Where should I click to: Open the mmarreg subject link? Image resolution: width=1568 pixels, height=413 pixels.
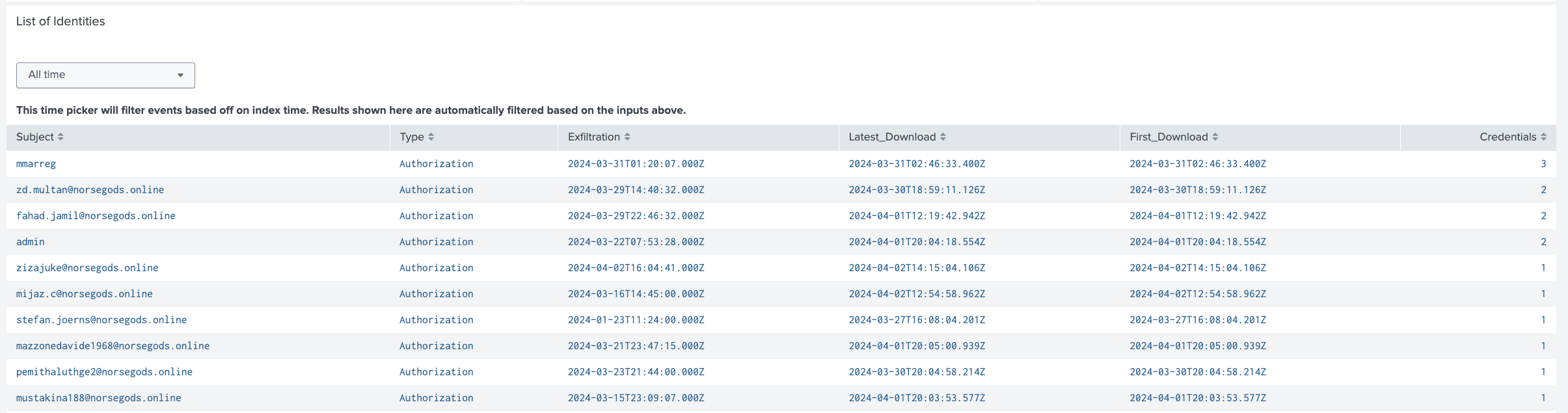click(x=36, y=164)
